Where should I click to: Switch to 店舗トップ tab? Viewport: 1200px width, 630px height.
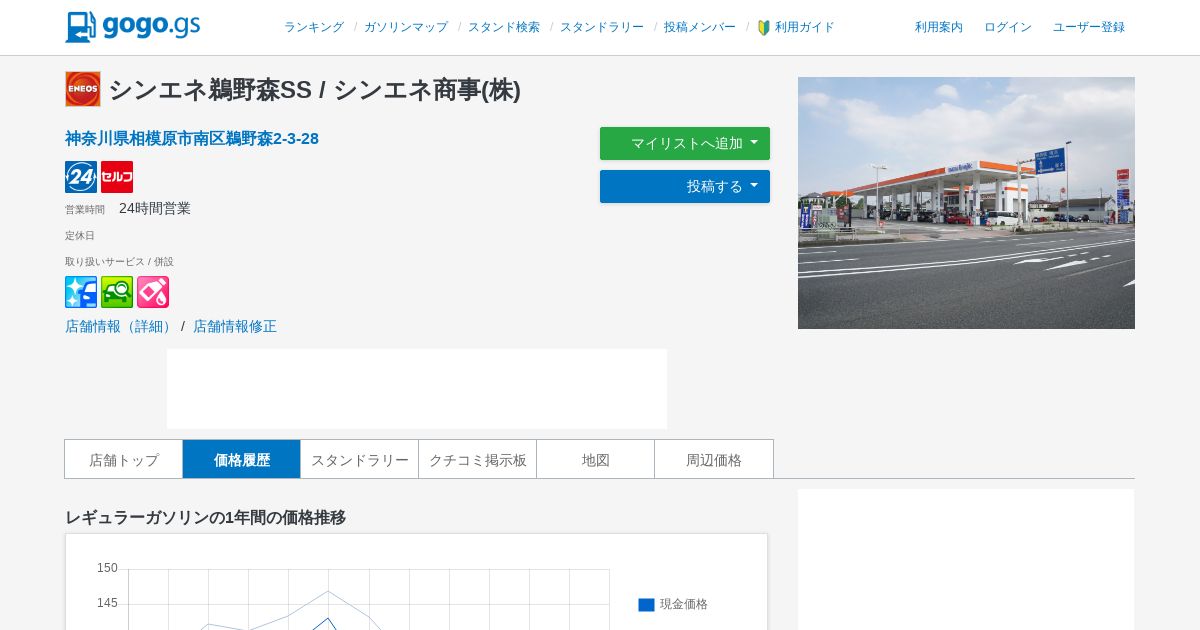(x=124, y=459)
